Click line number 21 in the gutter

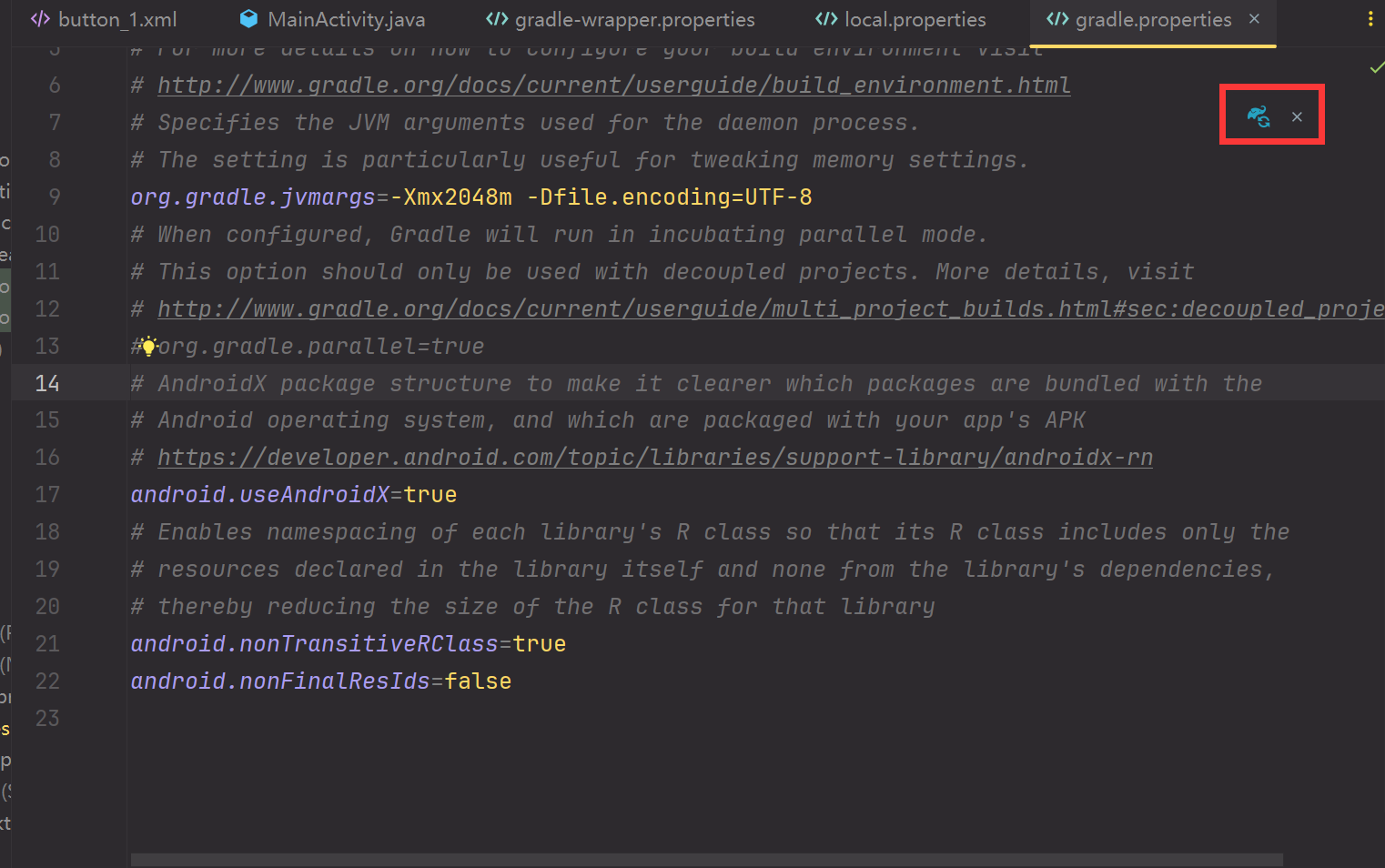47,644
